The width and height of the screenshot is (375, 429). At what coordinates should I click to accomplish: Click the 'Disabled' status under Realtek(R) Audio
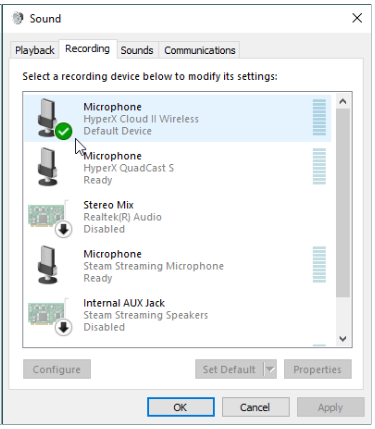click(x=104, y=229)
